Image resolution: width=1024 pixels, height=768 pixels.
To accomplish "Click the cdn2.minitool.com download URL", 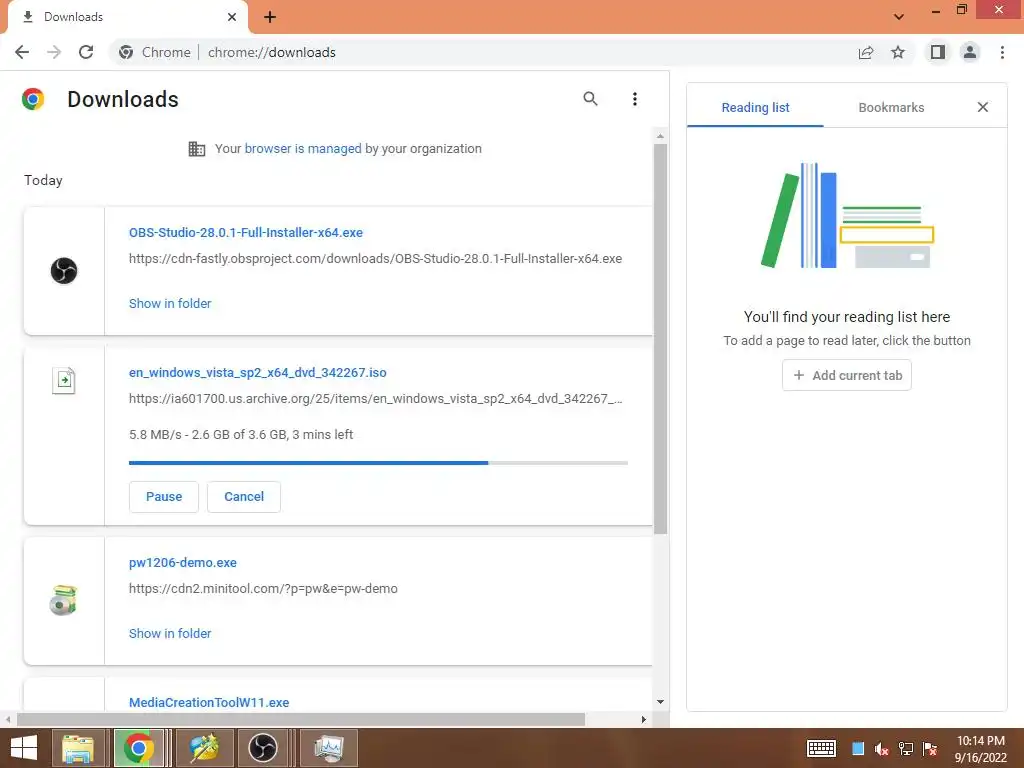I will 263,589.
